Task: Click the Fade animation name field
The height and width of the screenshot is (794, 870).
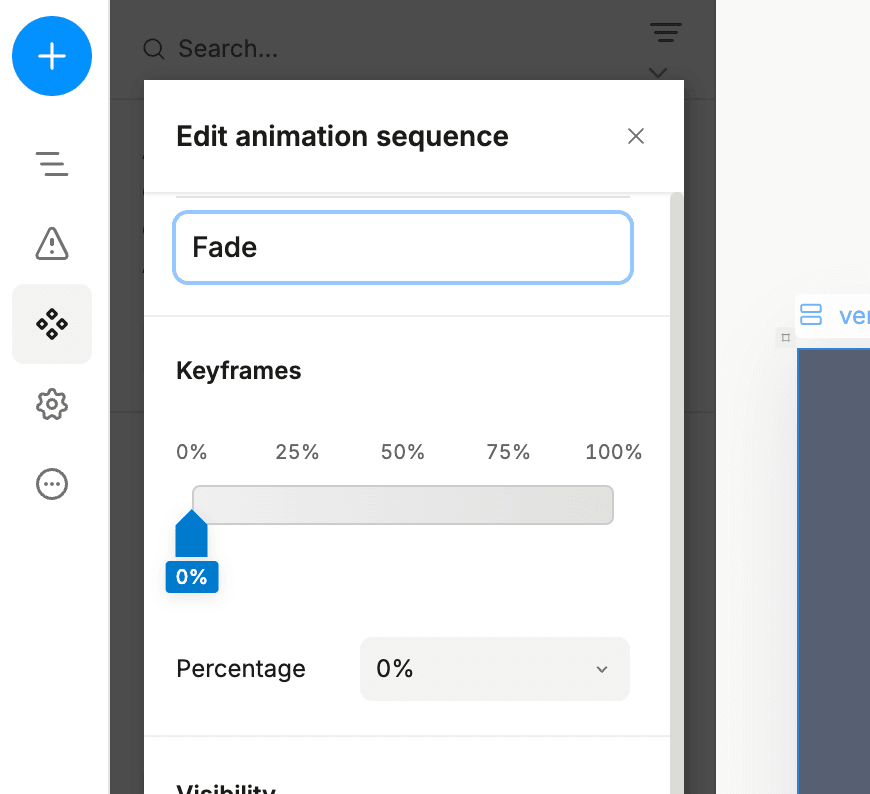Action: pos(403,247)
